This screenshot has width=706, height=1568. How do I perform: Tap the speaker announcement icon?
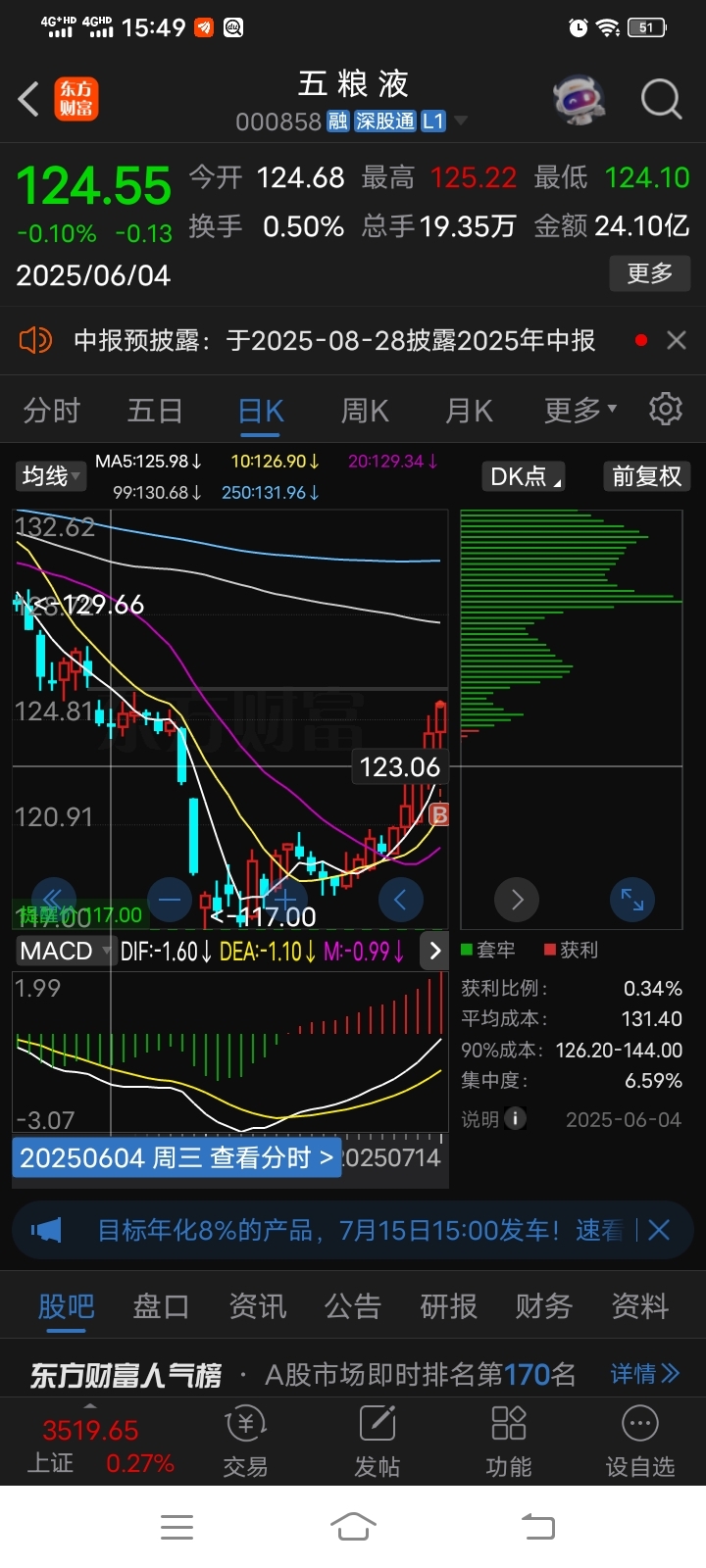[x=35, y=340]
